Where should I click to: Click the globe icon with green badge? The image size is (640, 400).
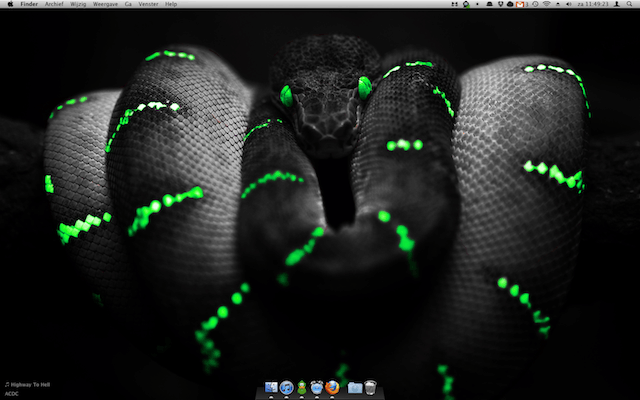click(x=466, y=4)
